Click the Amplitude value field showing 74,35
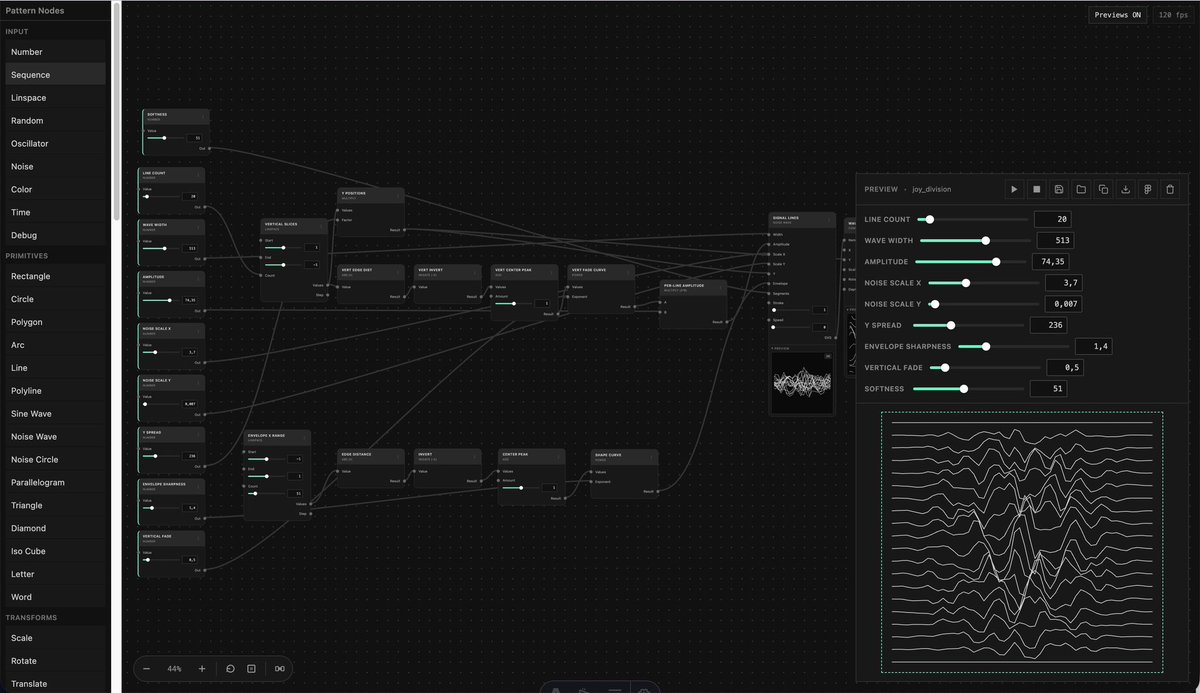This screenshot has height=693, width=1200. 1052,261
